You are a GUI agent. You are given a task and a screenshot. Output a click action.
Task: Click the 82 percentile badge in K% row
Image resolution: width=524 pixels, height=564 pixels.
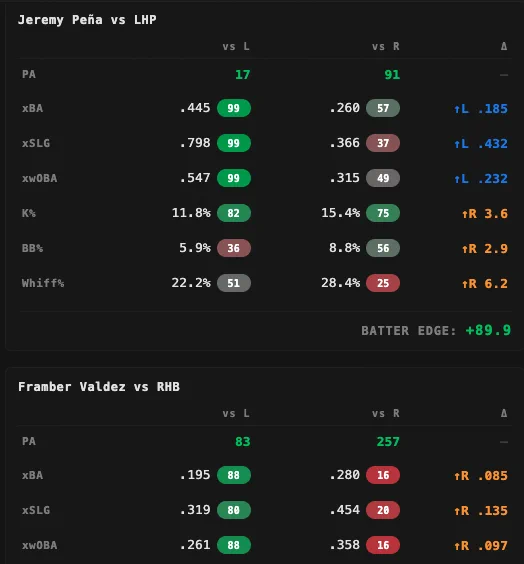tap(234, 213)
